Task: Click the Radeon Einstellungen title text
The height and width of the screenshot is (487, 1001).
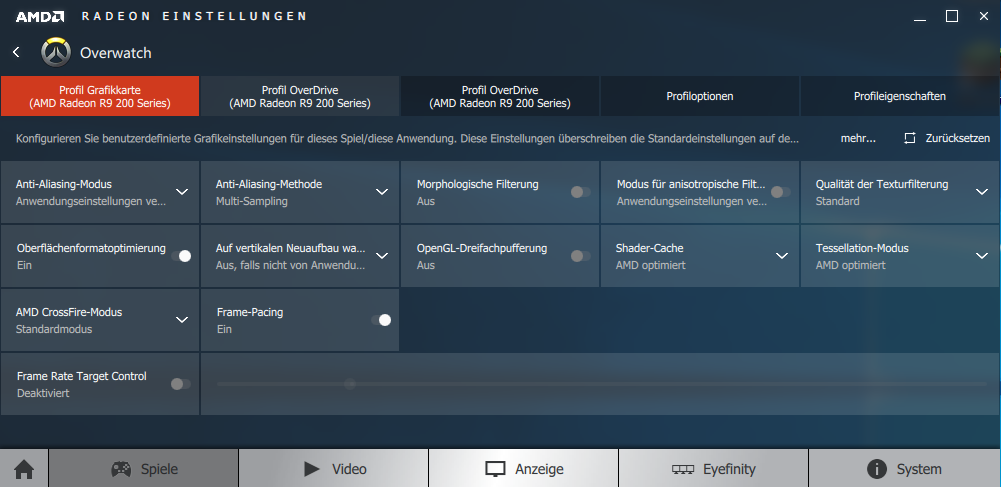Action: (194, 17)
